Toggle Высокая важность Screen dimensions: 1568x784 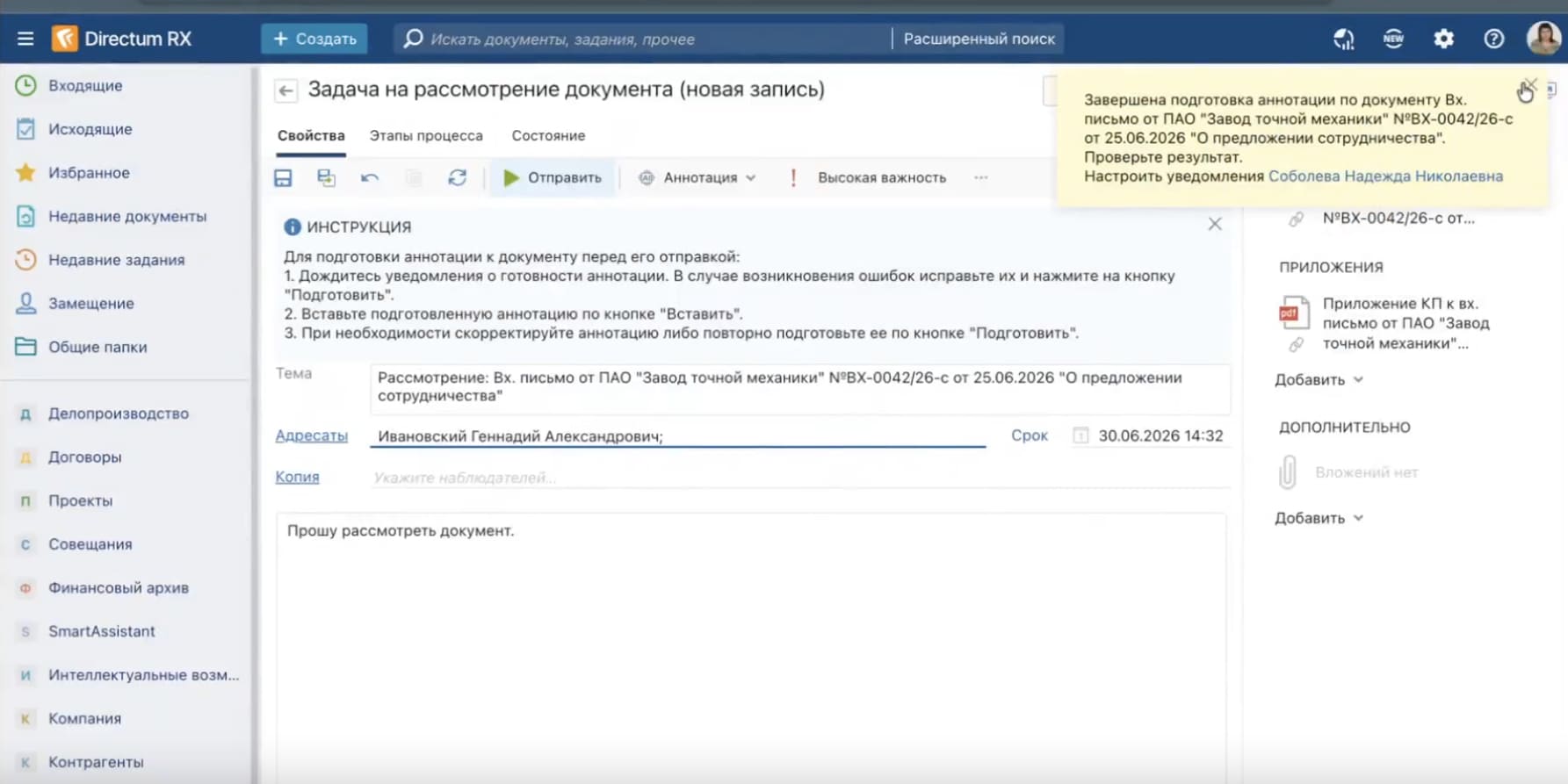coord(868,178)
